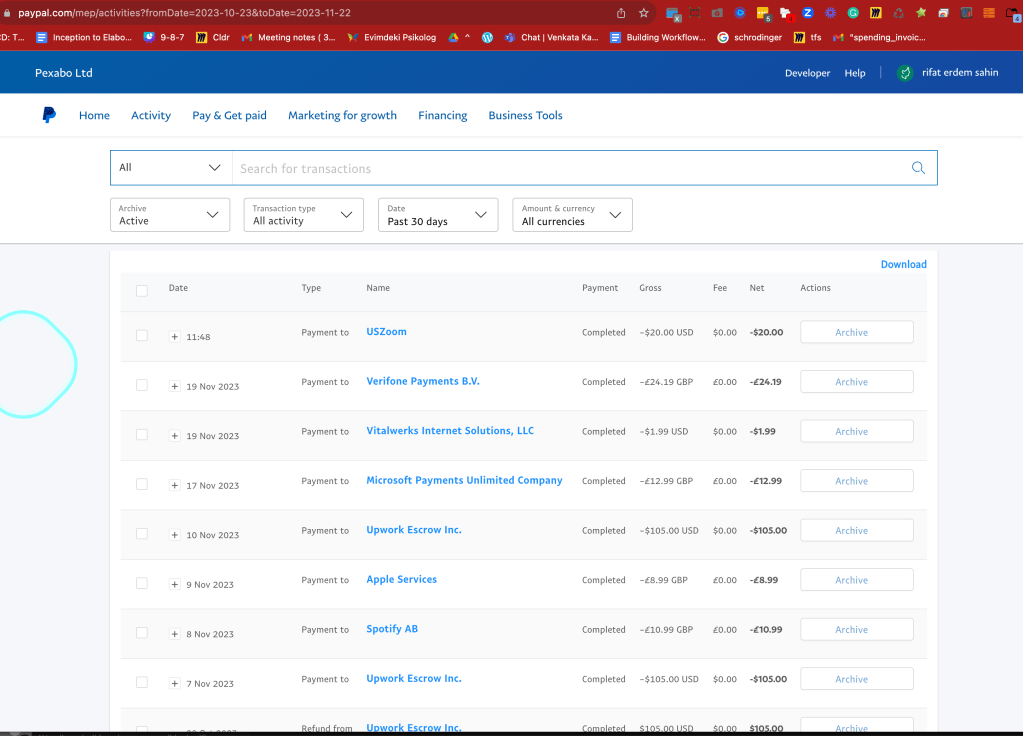Viewport: 1023px width, 736px height.
Task: Check the 10 Nov 2023 Upwork row checkbox
Action: 142,534
